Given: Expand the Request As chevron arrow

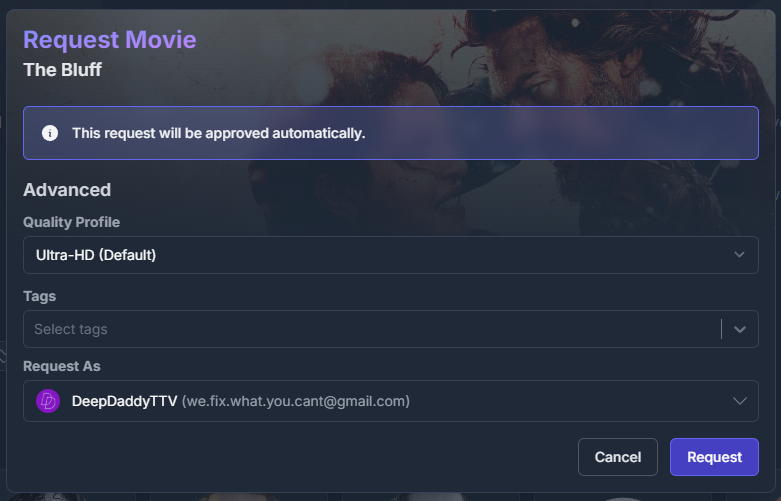Looking at the screenshot, I should point(739,401).
